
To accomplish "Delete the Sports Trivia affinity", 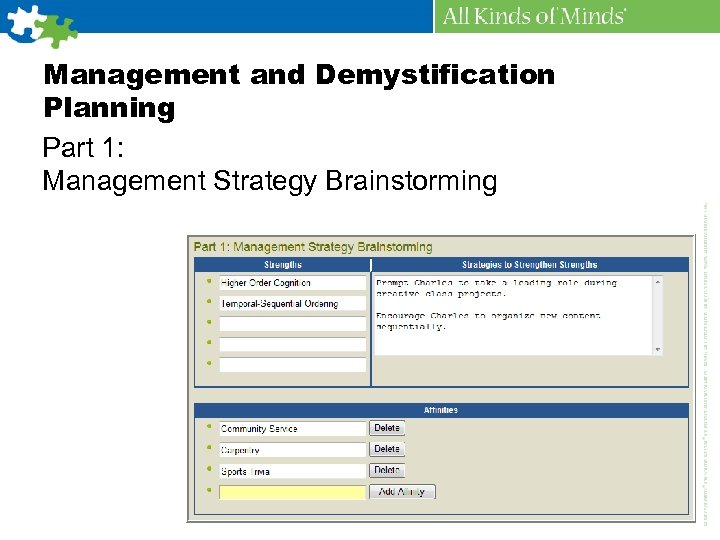I will (x=387, y=470).
